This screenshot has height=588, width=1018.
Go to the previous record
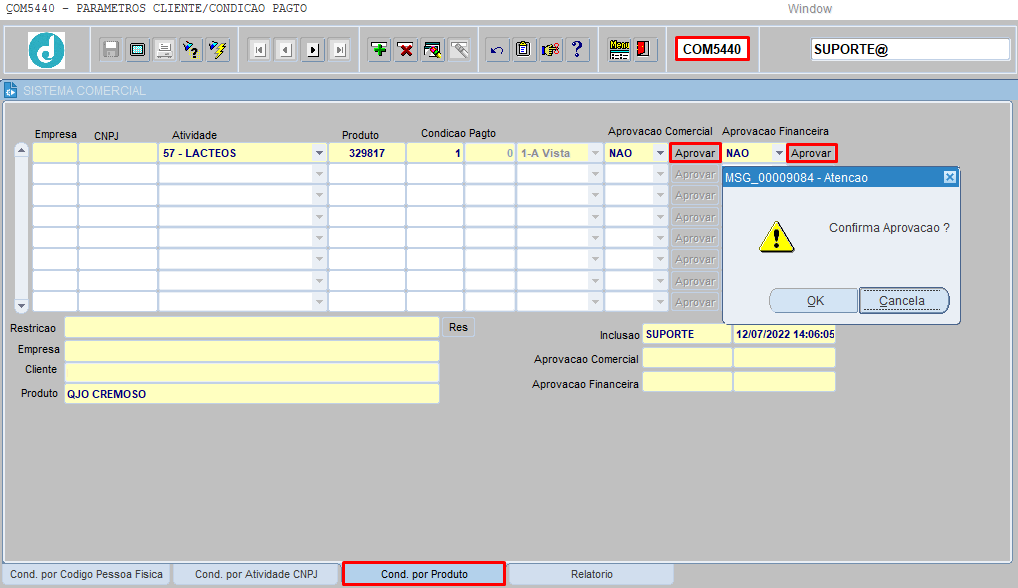(x=286, y=50)
